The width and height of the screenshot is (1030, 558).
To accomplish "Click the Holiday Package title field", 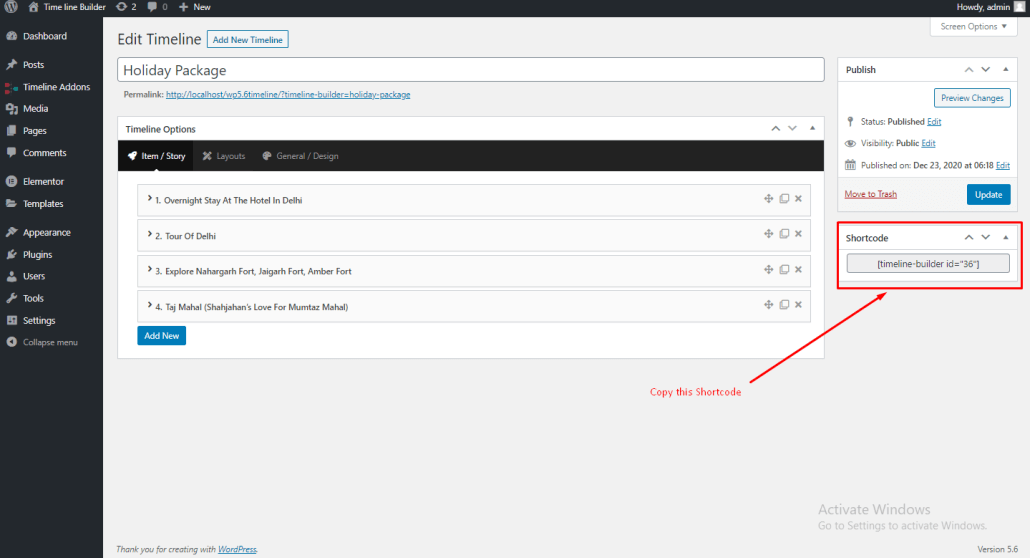I will [x=470, y=70].
